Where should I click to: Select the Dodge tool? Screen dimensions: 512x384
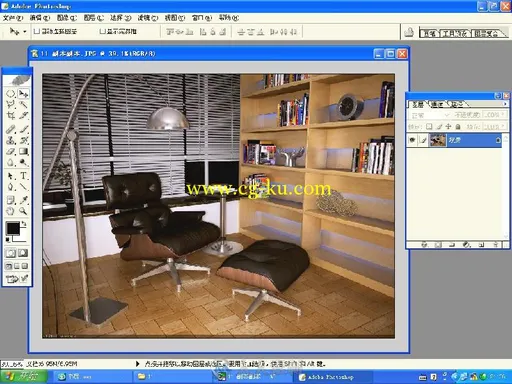pos(23,163)
